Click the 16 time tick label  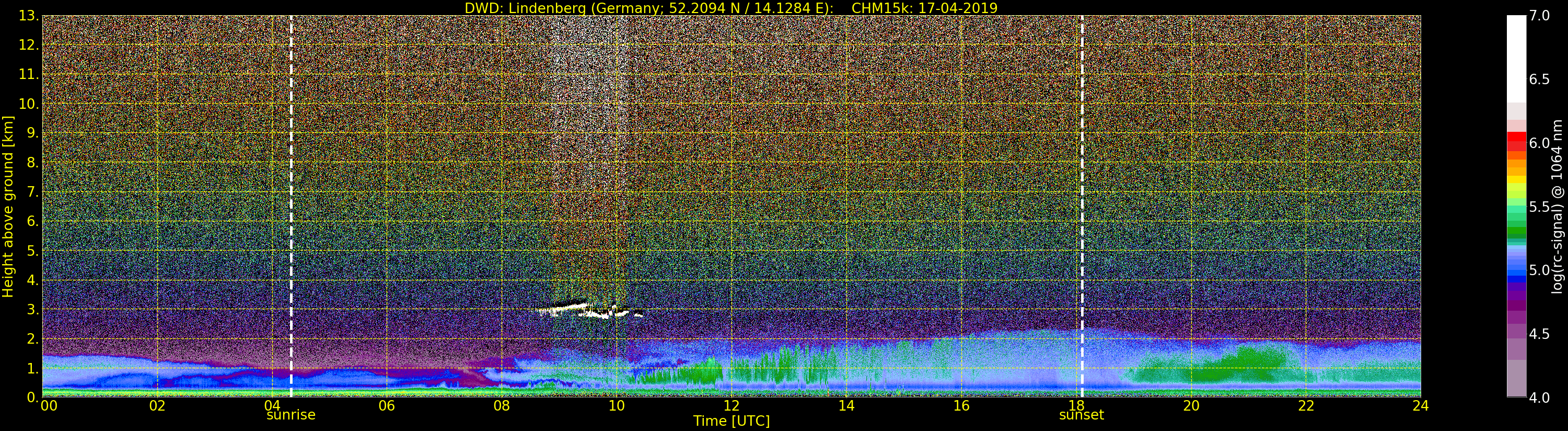(961, 406)
